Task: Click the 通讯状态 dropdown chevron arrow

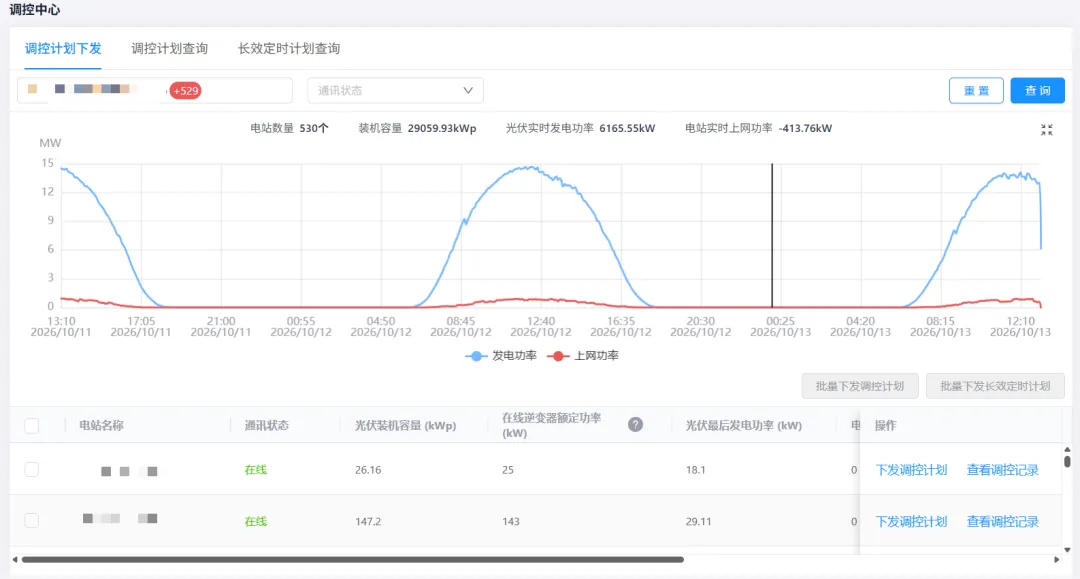Action: [x=468, y=91]
